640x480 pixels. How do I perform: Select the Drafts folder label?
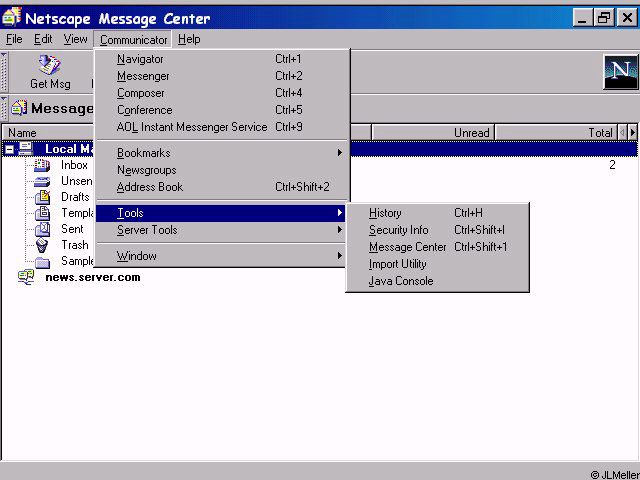point(75,197)
